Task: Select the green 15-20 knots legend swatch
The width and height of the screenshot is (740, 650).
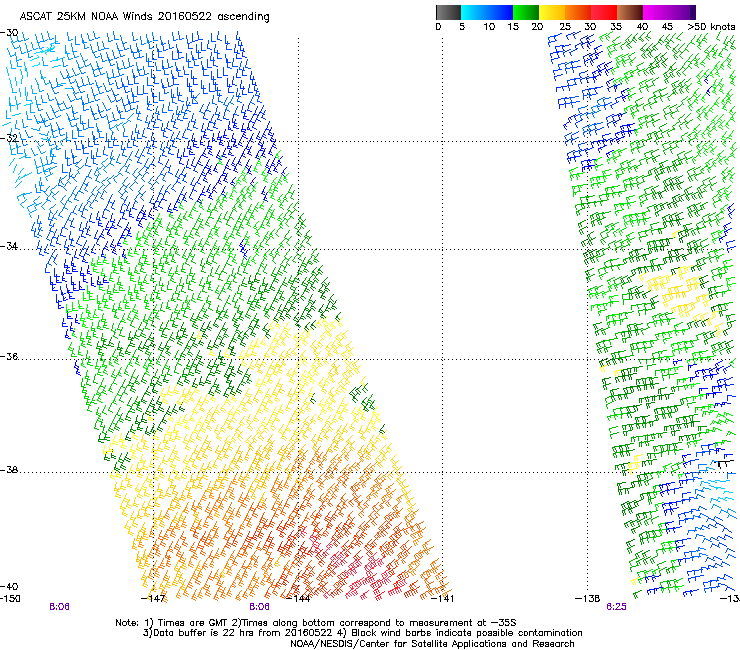Action: pyautogui.click(x=526, y=12)
